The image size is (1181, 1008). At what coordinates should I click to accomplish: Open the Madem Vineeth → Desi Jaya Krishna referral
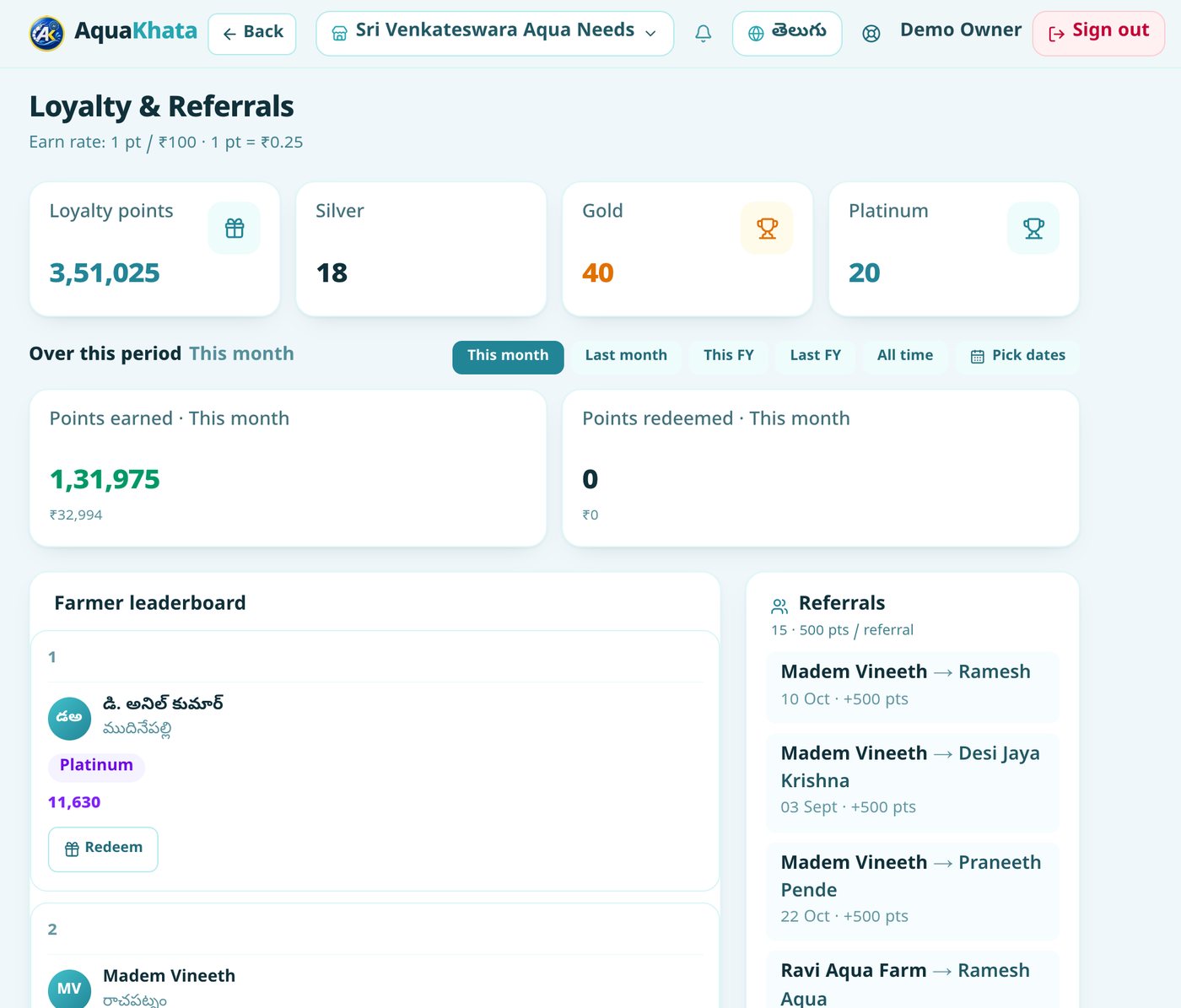pyautogui.click(x=913, y=782)
